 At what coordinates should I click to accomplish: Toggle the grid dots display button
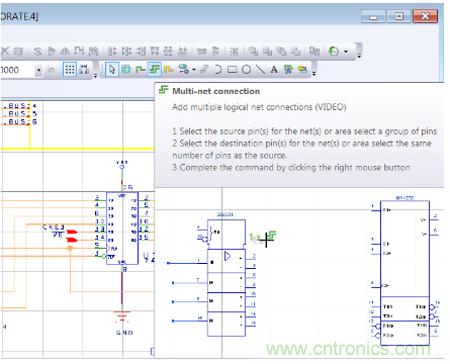[x=70, y=70]
